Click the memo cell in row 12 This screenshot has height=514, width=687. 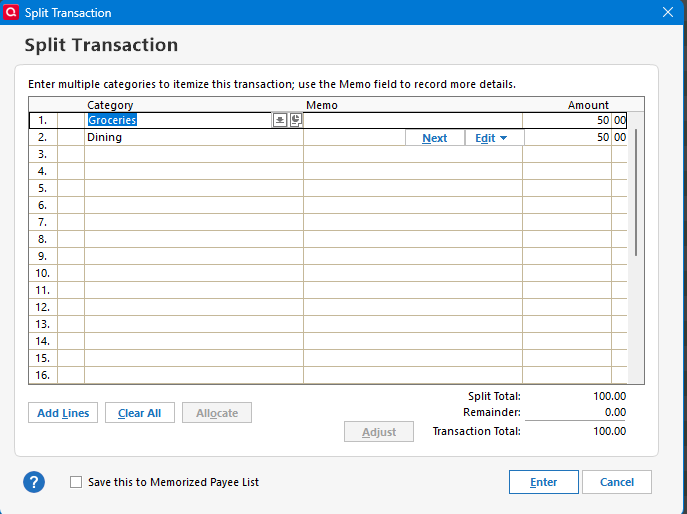click(413, 307)
